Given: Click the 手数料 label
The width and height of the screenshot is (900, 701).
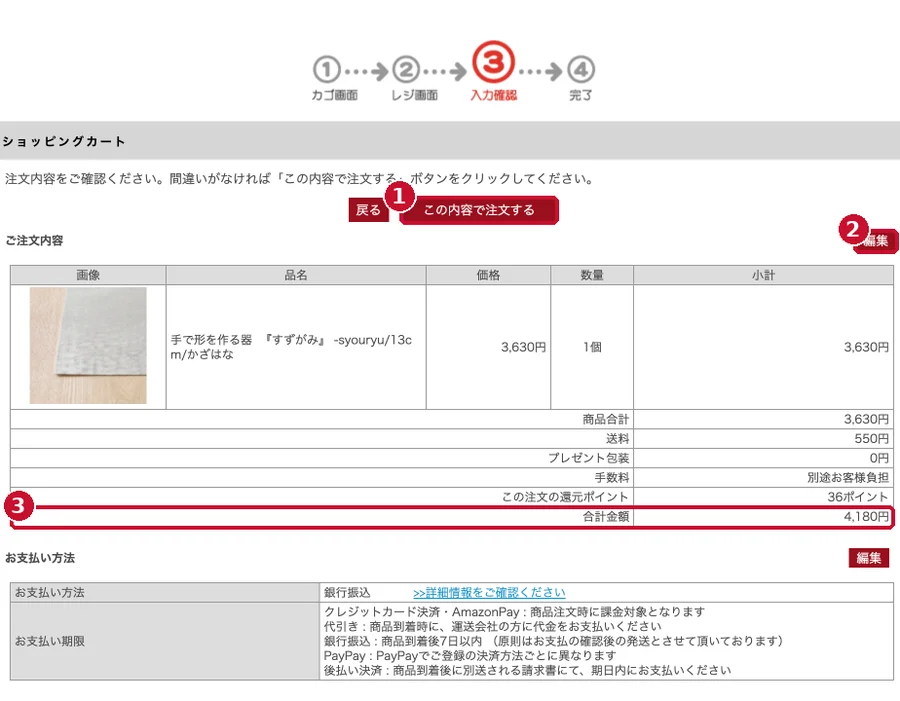Looking at the screenshot, I should click(611, 477).
